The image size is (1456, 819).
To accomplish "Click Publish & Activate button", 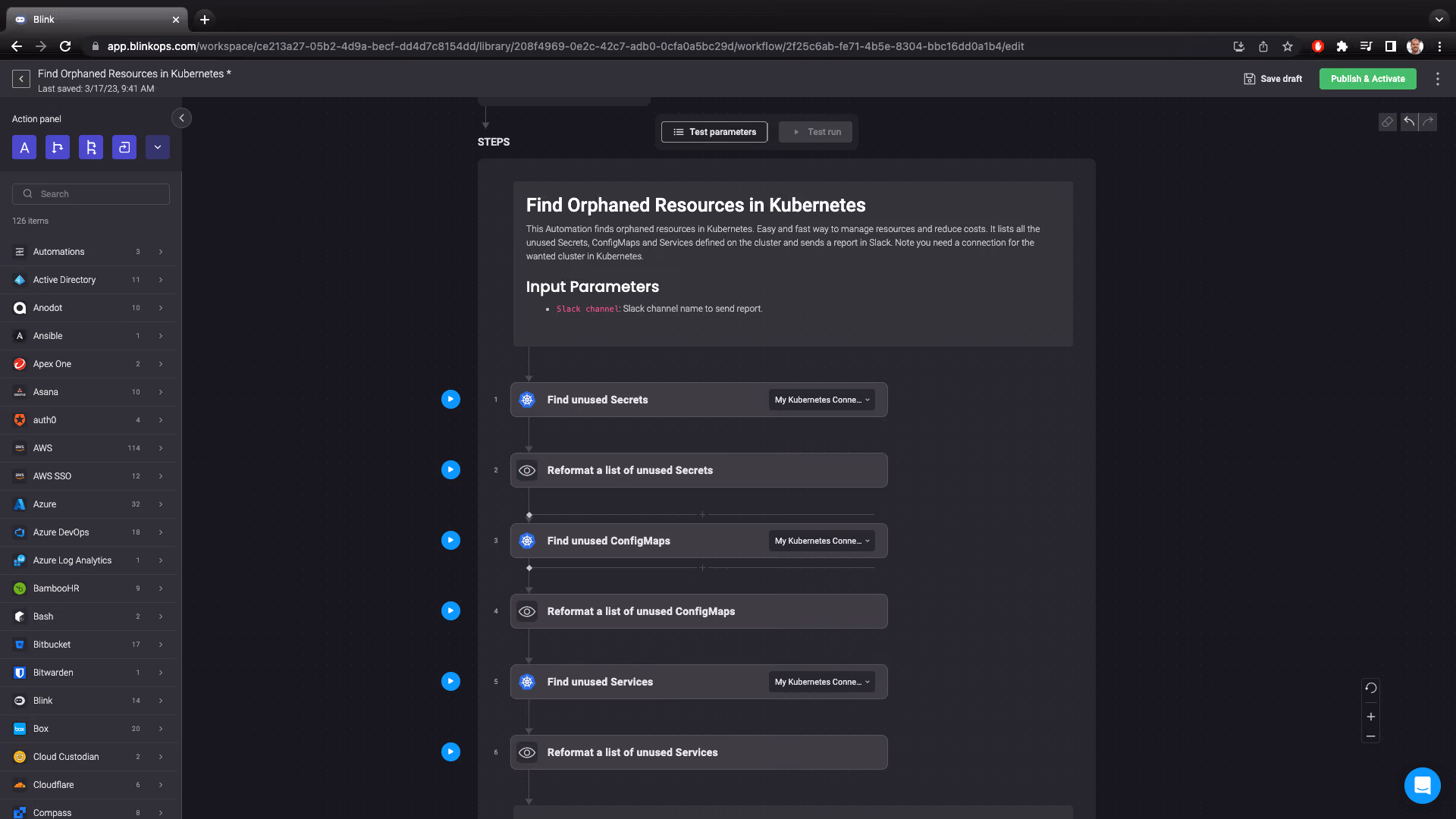I will [x=1367, y=79].
